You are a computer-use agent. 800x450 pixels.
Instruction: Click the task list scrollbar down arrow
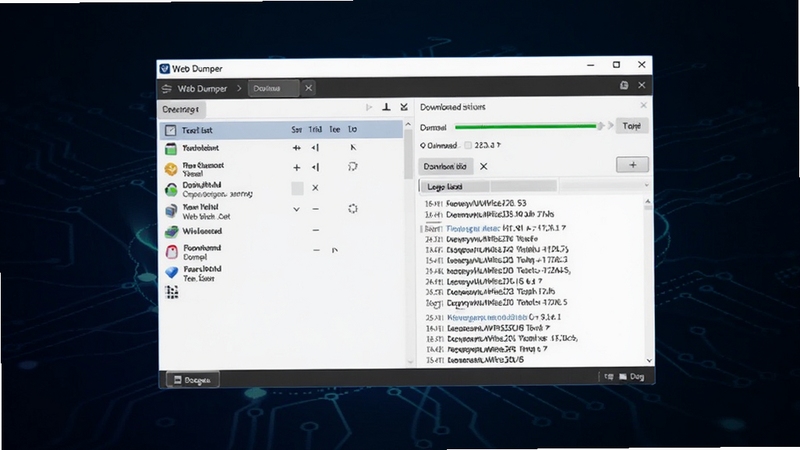pos(410,362)
